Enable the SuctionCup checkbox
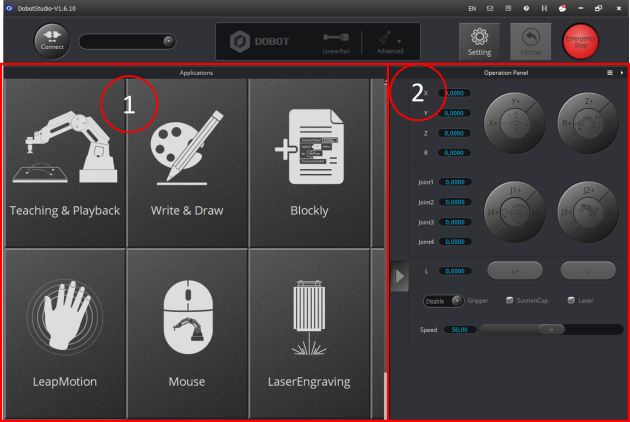This screenshot has width=630, height=422. pyautogui.click(x=509, y=300)
